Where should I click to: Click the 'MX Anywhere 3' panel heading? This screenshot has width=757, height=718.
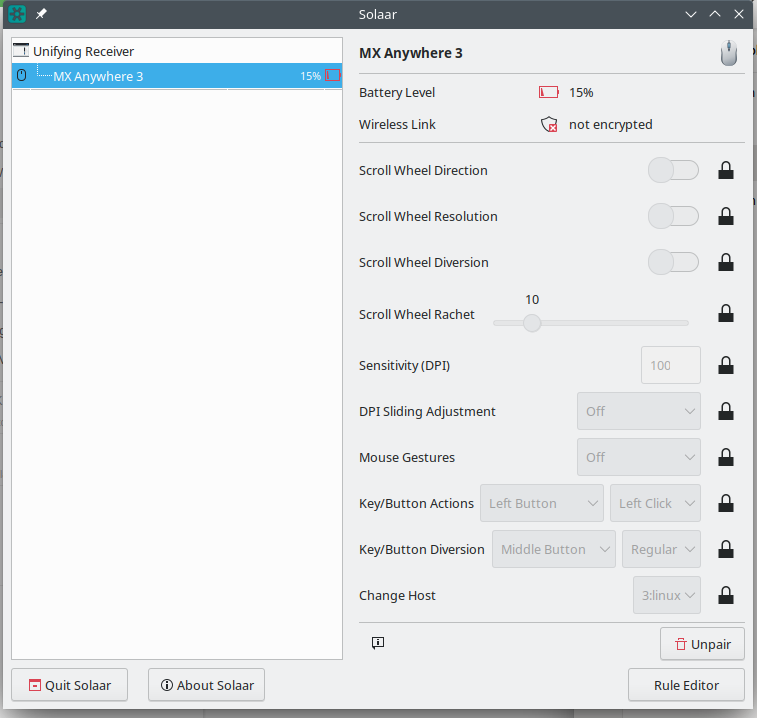[410, 53]
